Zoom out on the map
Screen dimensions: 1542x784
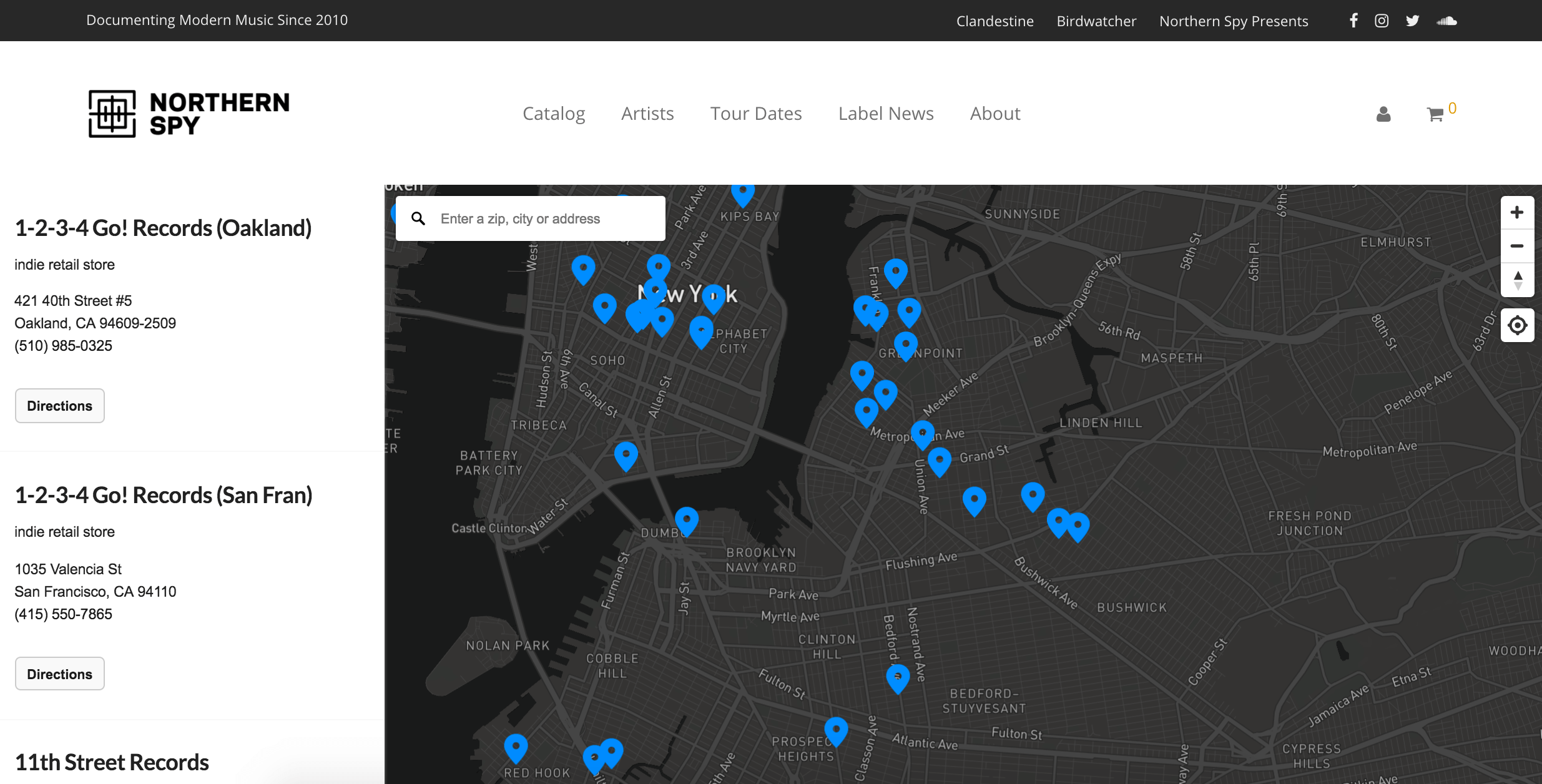(1517, 246)
